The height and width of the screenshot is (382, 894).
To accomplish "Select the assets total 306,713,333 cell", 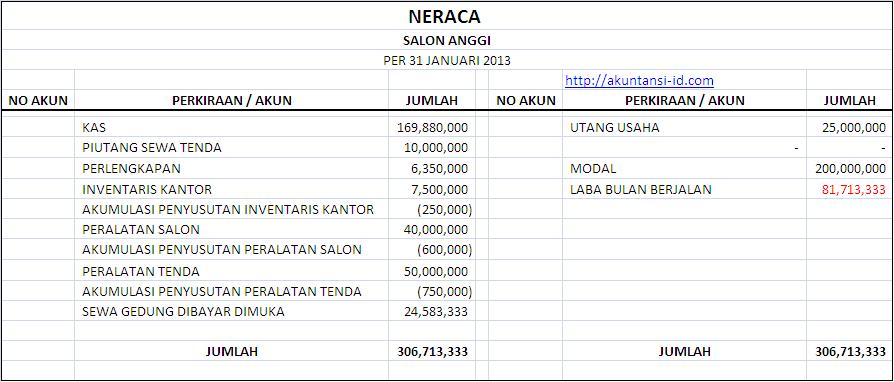I will [x=432, y=352].
